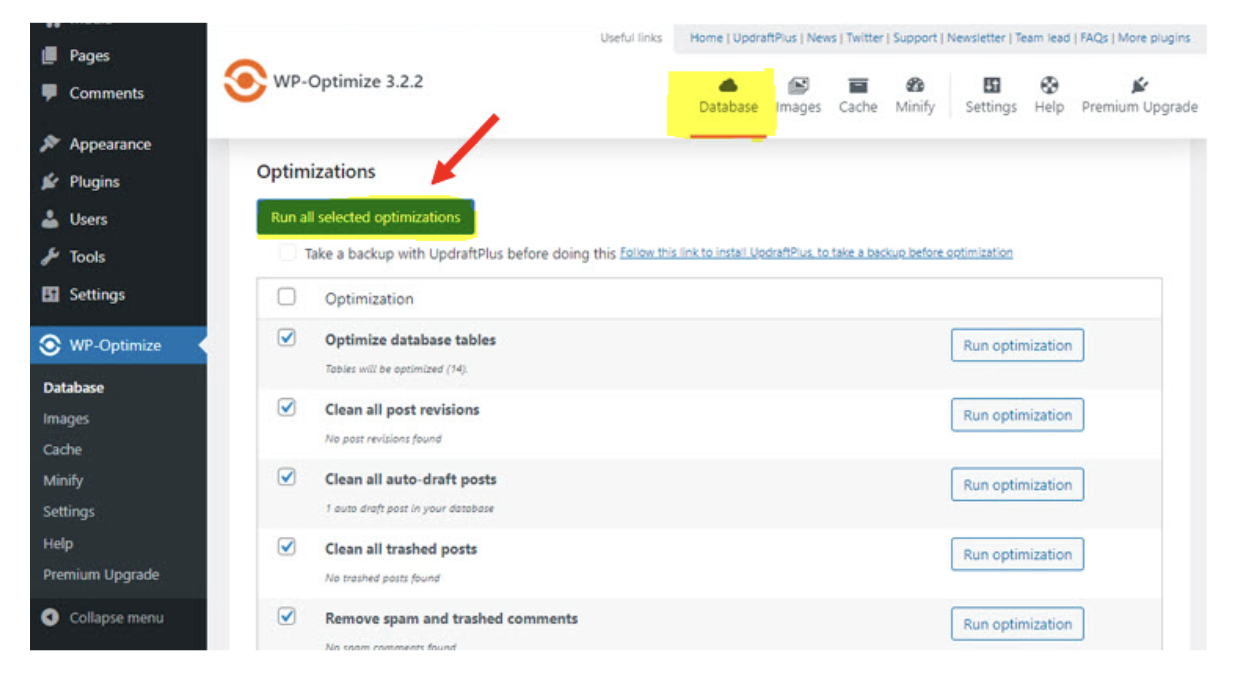Image resolution: width=1244 pixels, height=682 pixels.
Task: Click the Collapse menu arrow icon
Action: (50, 618)
